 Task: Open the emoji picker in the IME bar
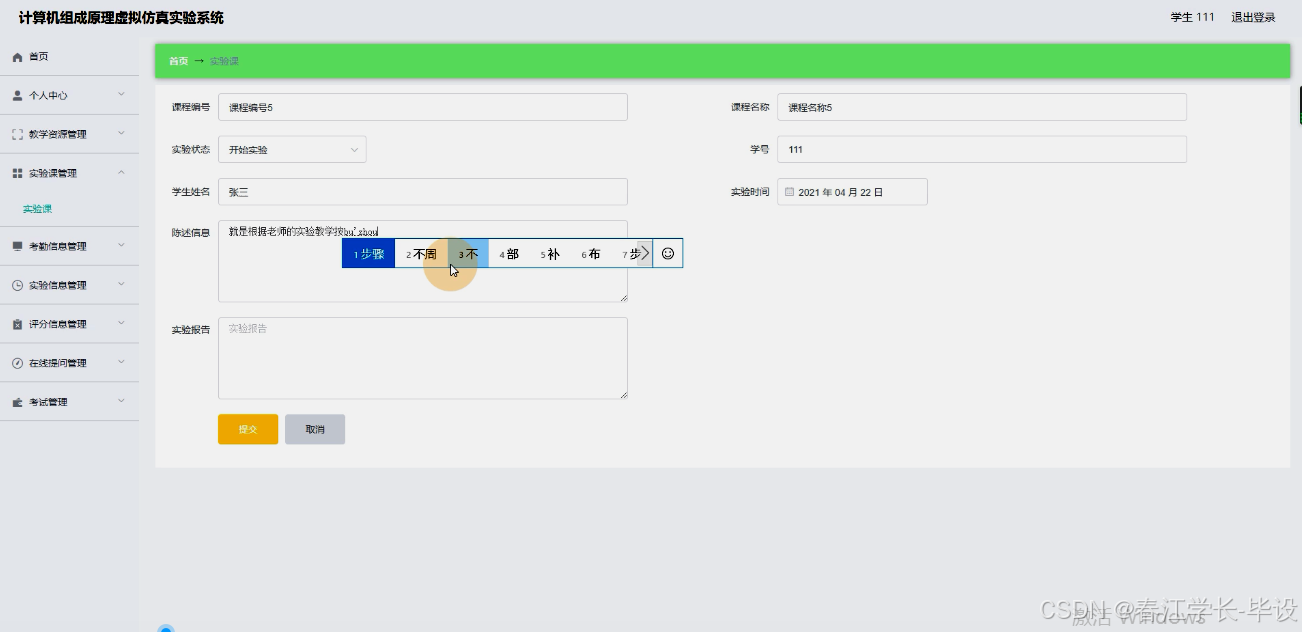pyautogui.click(x=667, y=253)
